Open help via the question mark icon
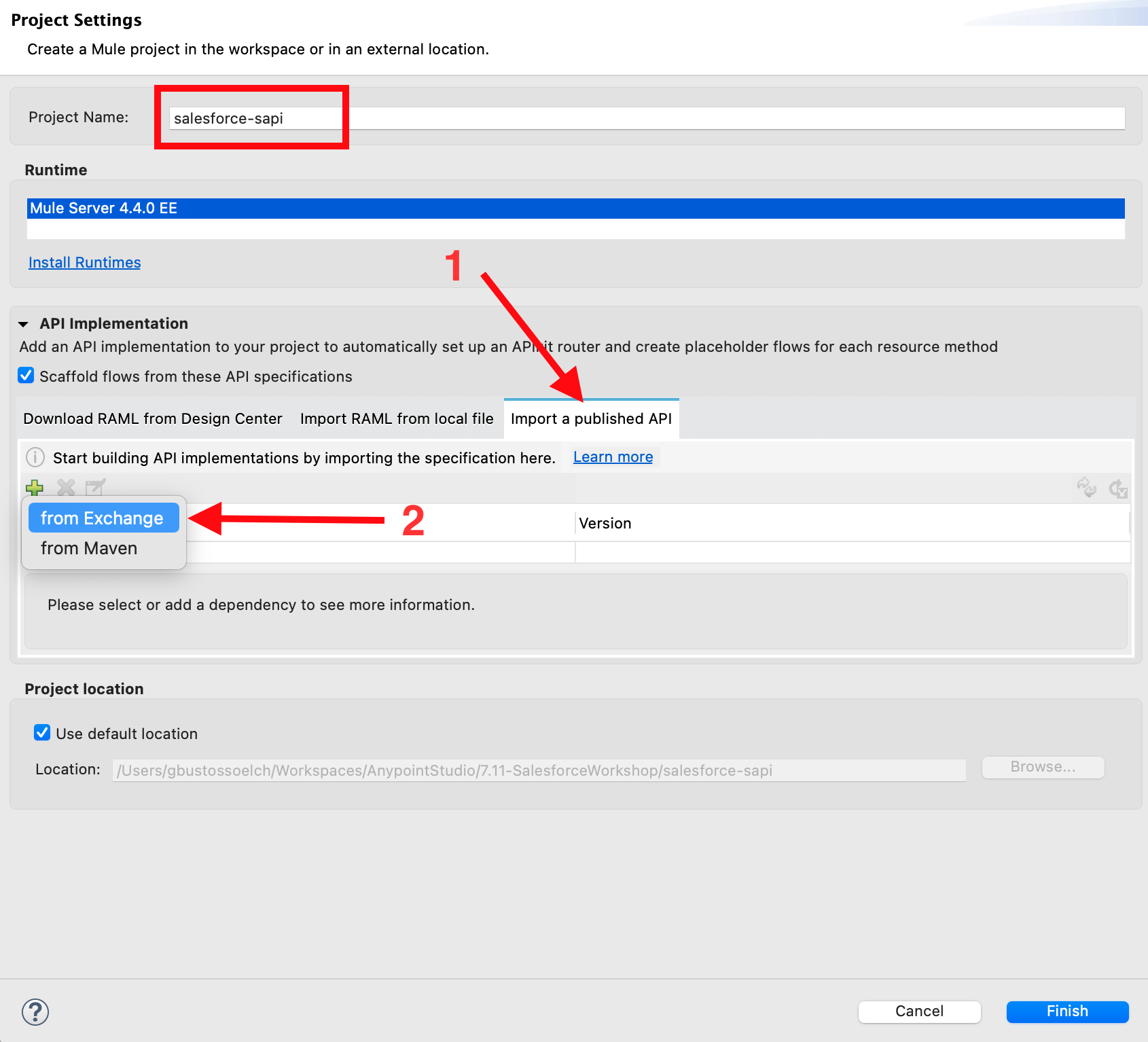The height and width of the screenshot is (1042, 1148). [x=35, y=1011]
